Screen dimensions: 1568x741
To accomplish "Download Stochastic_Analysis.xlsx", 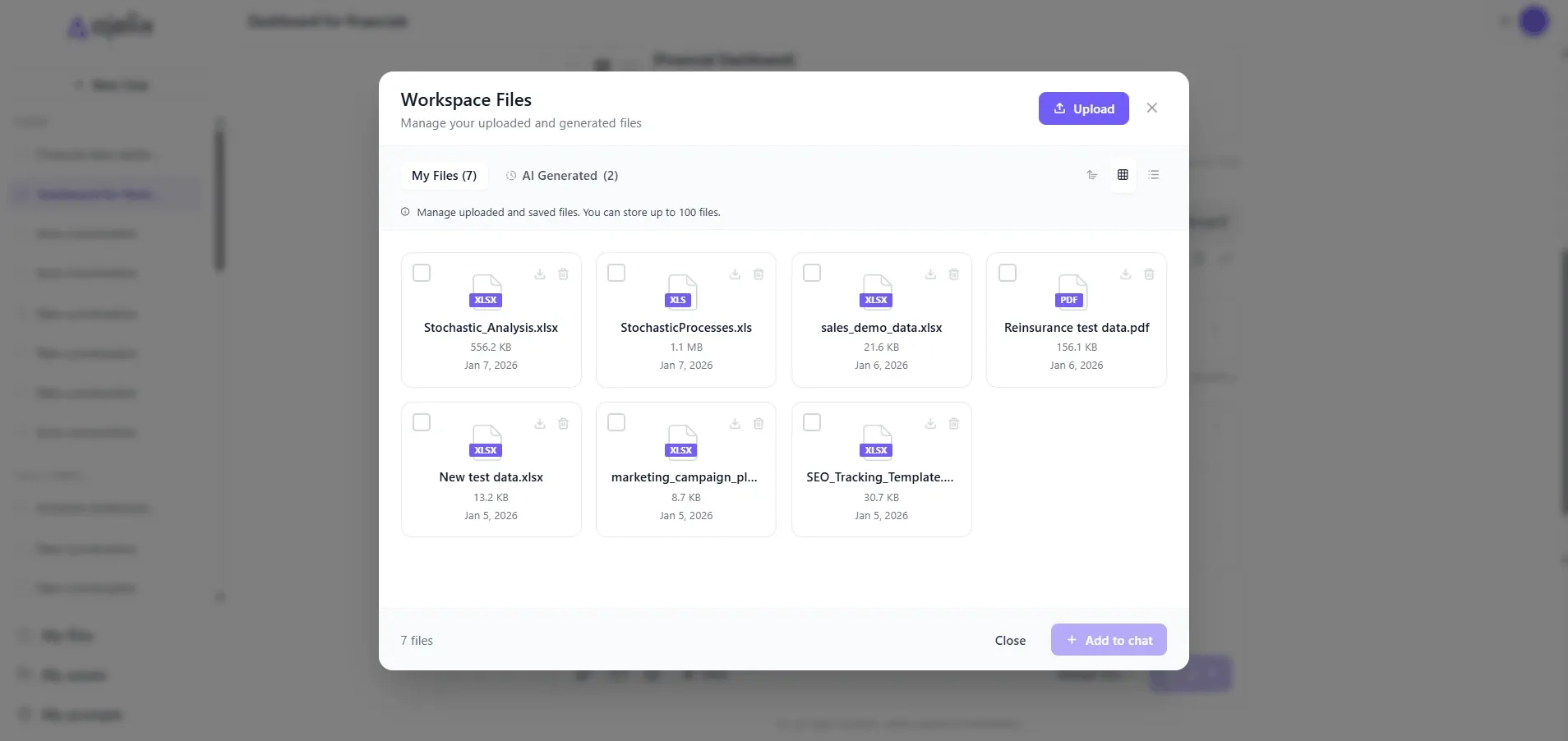I will [x=538, y=274].
